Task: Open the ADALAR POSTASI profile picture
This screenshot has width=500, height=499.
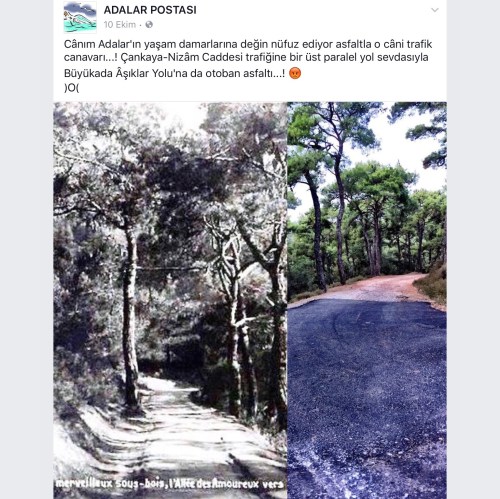Action: tap(80, 17)
